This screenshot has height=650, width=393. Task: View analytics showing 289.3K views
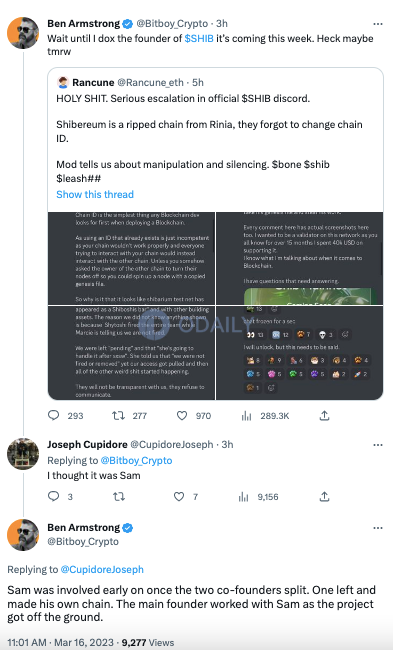point(265,416)
